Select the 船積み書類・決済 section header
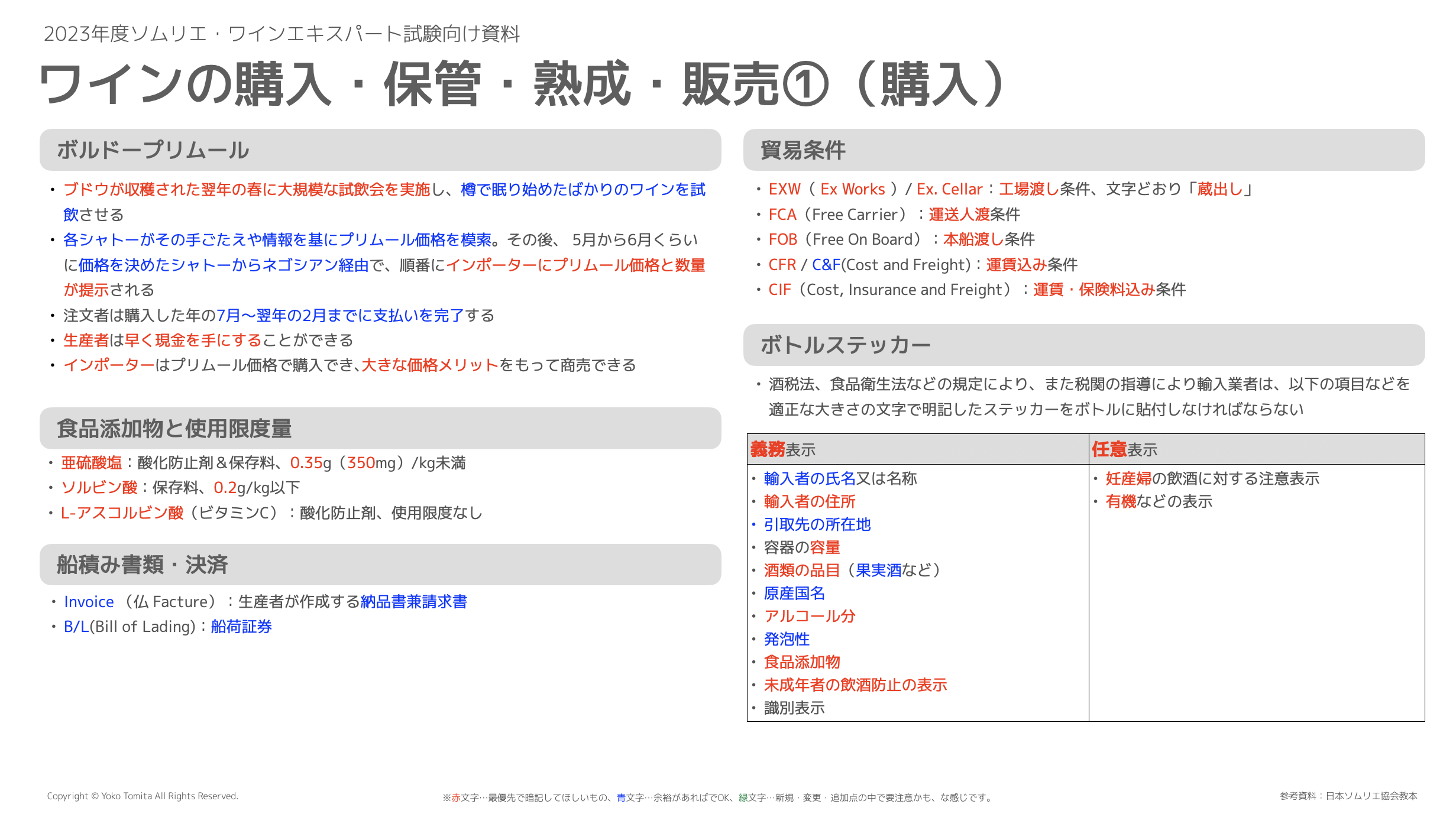 [380, 565]
